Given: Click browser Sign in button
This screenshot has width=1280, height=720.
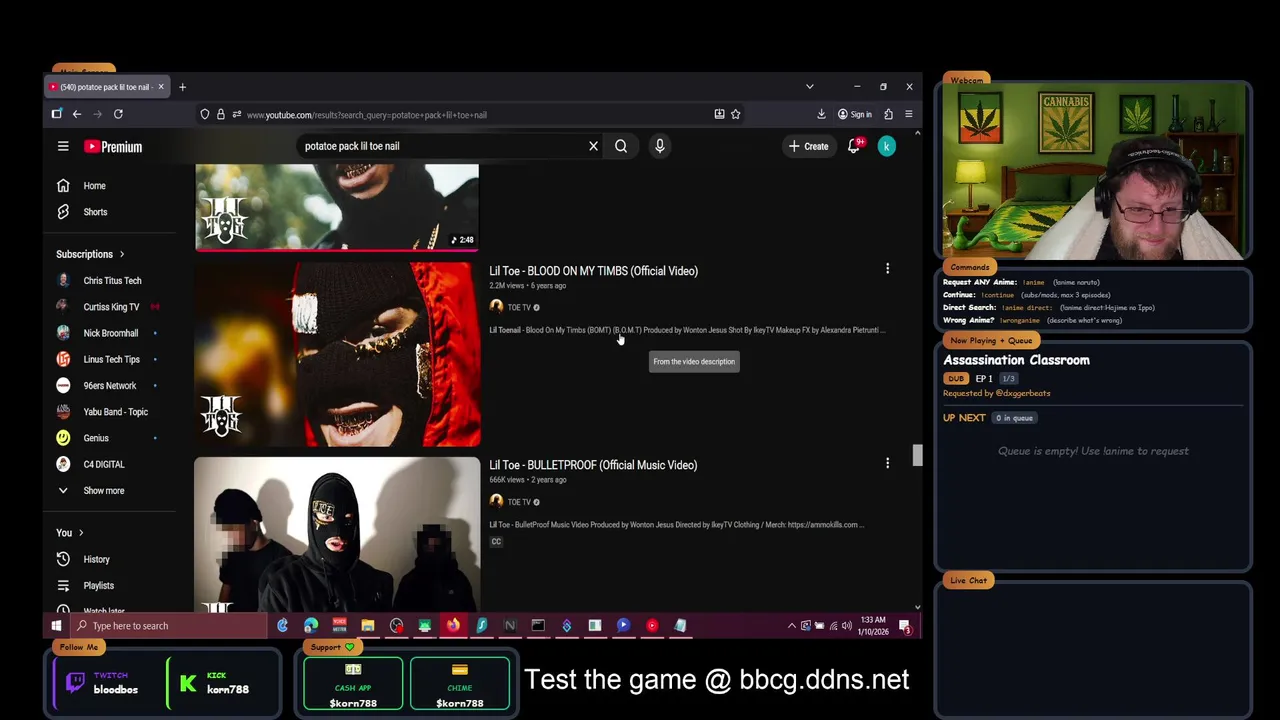Looking at the screenshot, I should tap(855, 114).
